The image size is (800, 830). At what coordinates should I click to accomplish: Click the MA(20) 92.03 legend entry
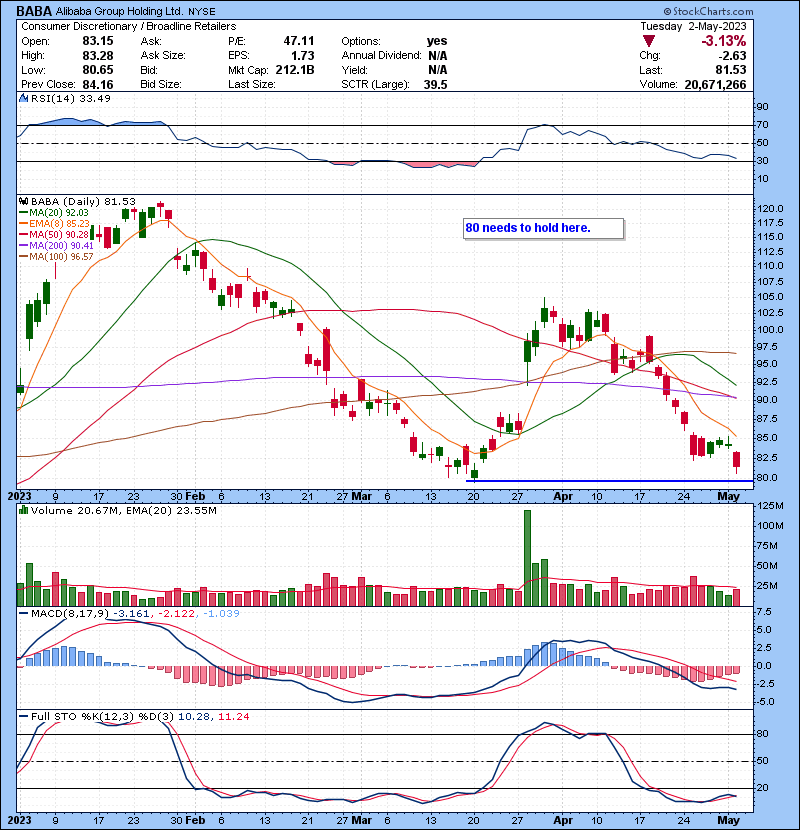[54, 213]
